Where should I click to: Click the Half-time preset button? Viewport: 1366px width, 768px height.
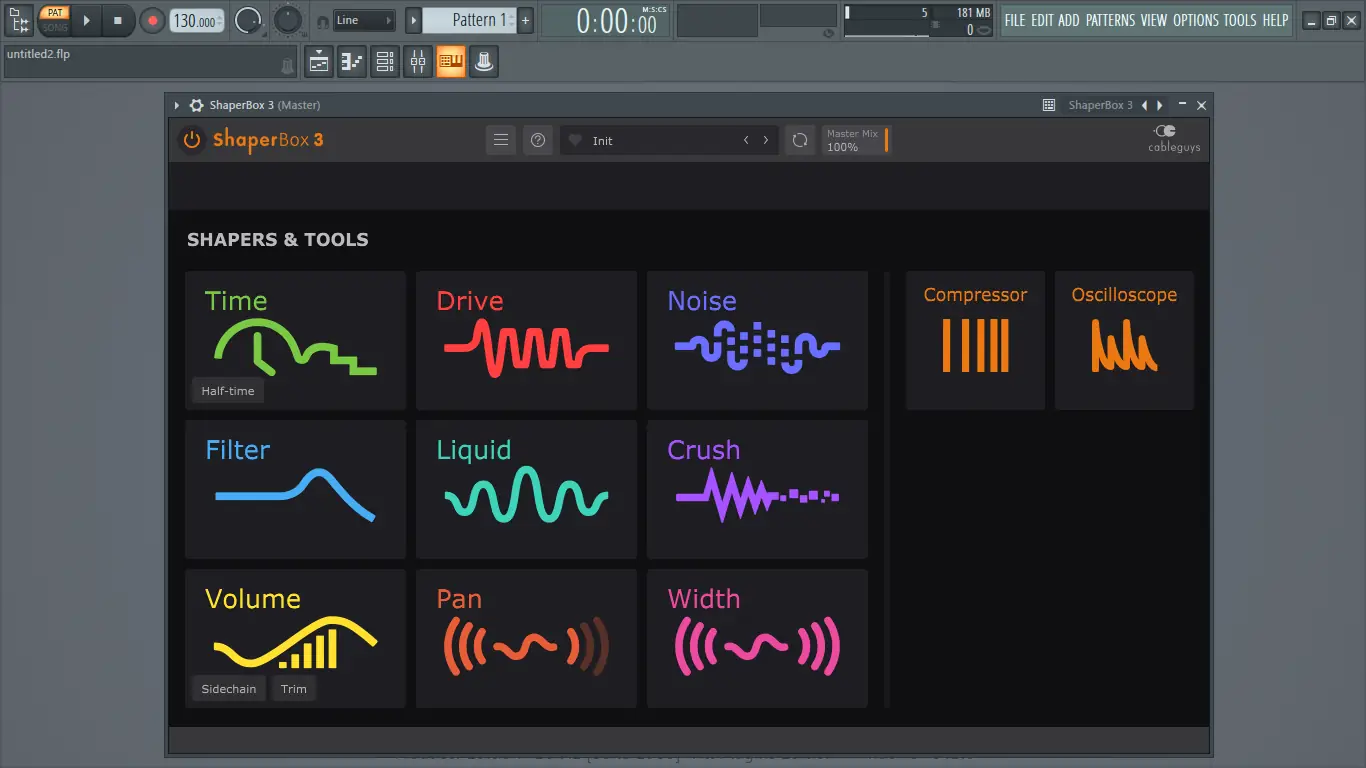coord(228,391)
